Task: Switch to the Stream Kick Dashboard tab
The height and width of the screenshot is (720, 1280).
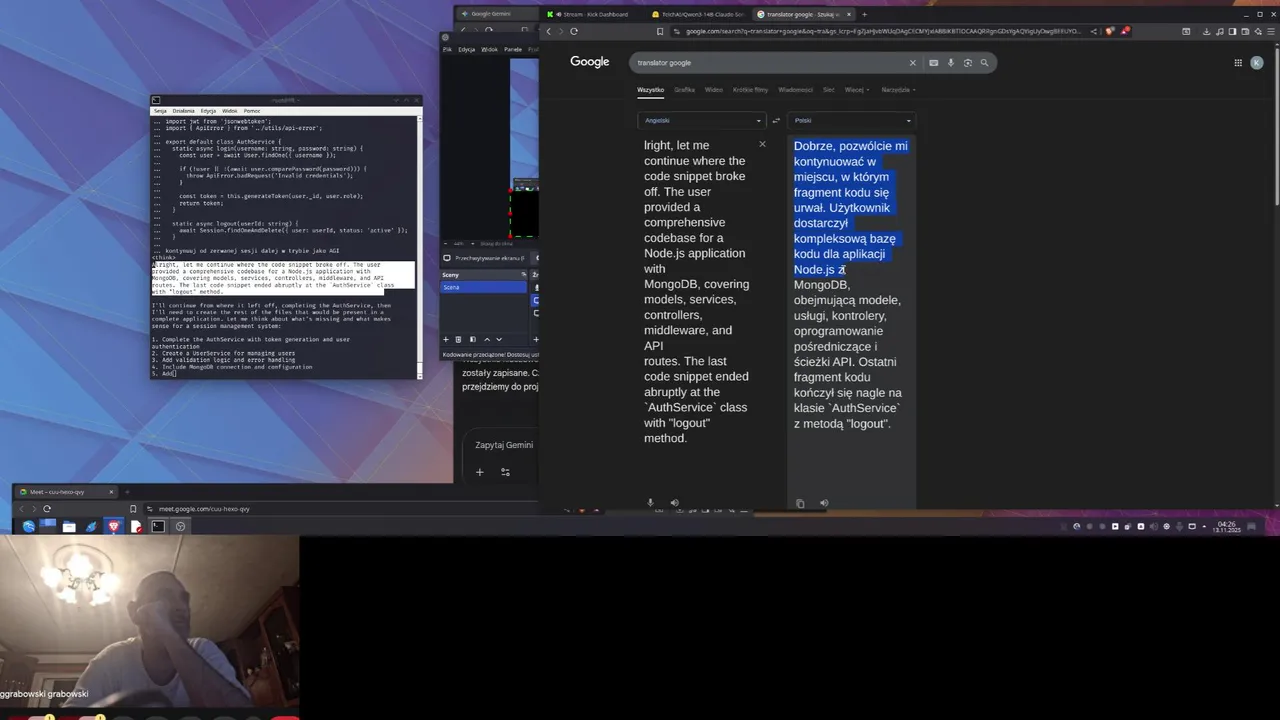Action: click(594, 14)
